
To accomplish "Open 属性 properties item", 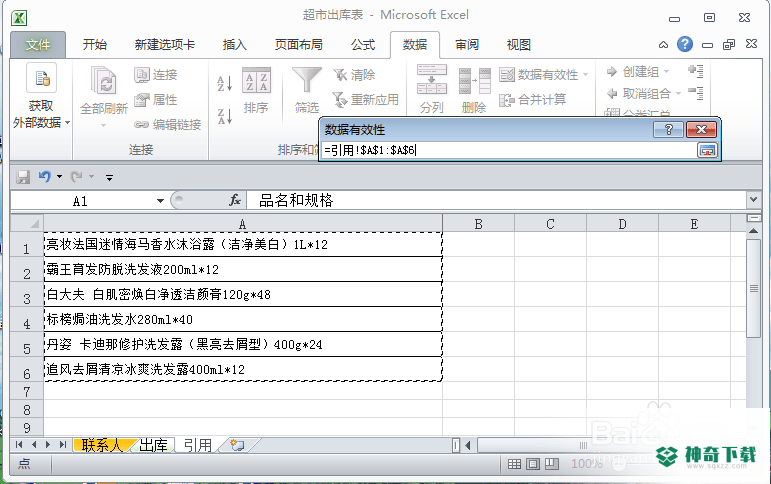I will [x=155, y=100].
